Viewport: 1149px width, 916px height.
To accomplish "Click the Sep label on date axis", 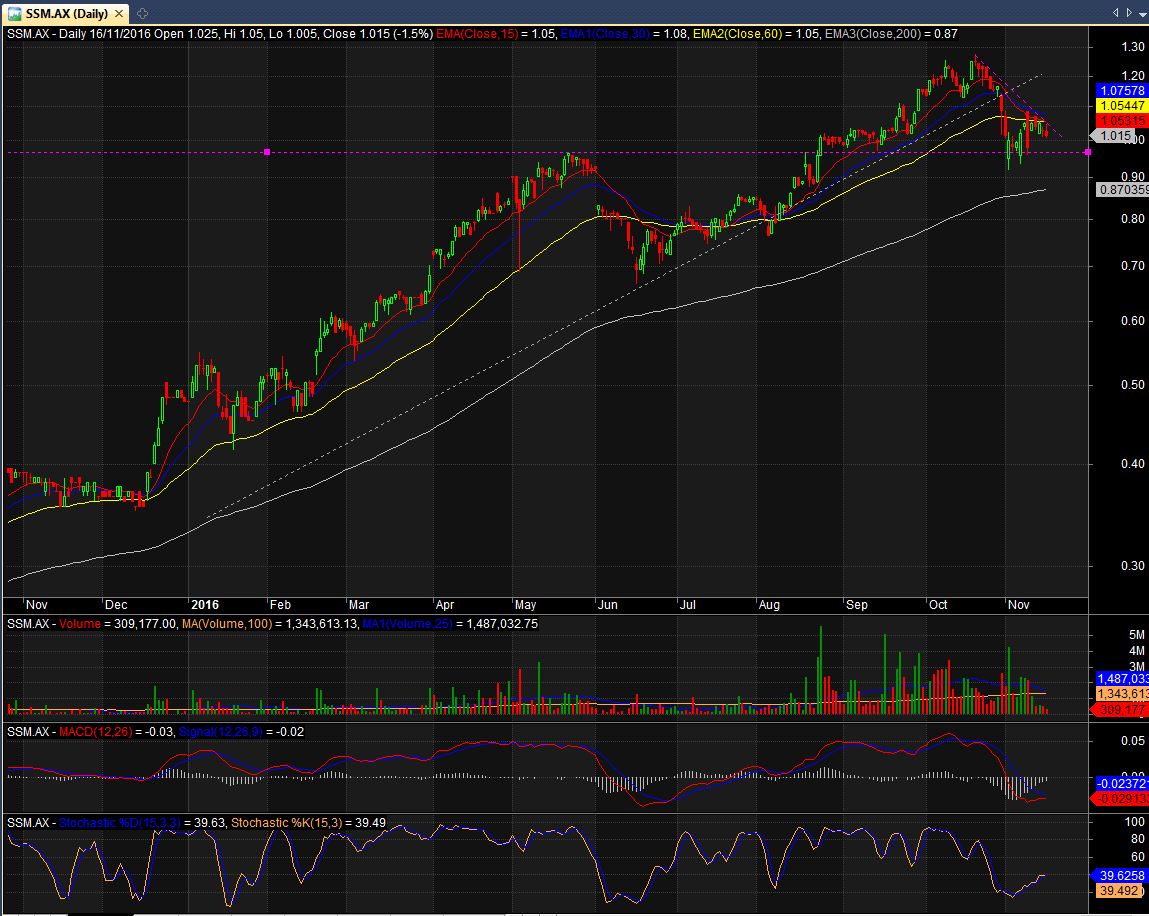I will pos(857,605).
